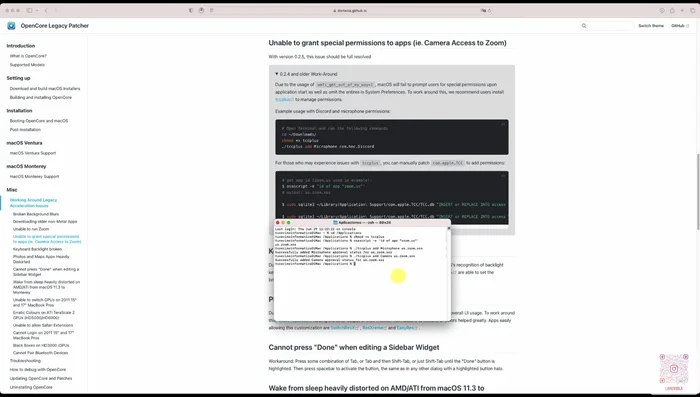Toggle the Safari sidebar button
The height and width of the screenshot is (397, 700).
(29, 10)
